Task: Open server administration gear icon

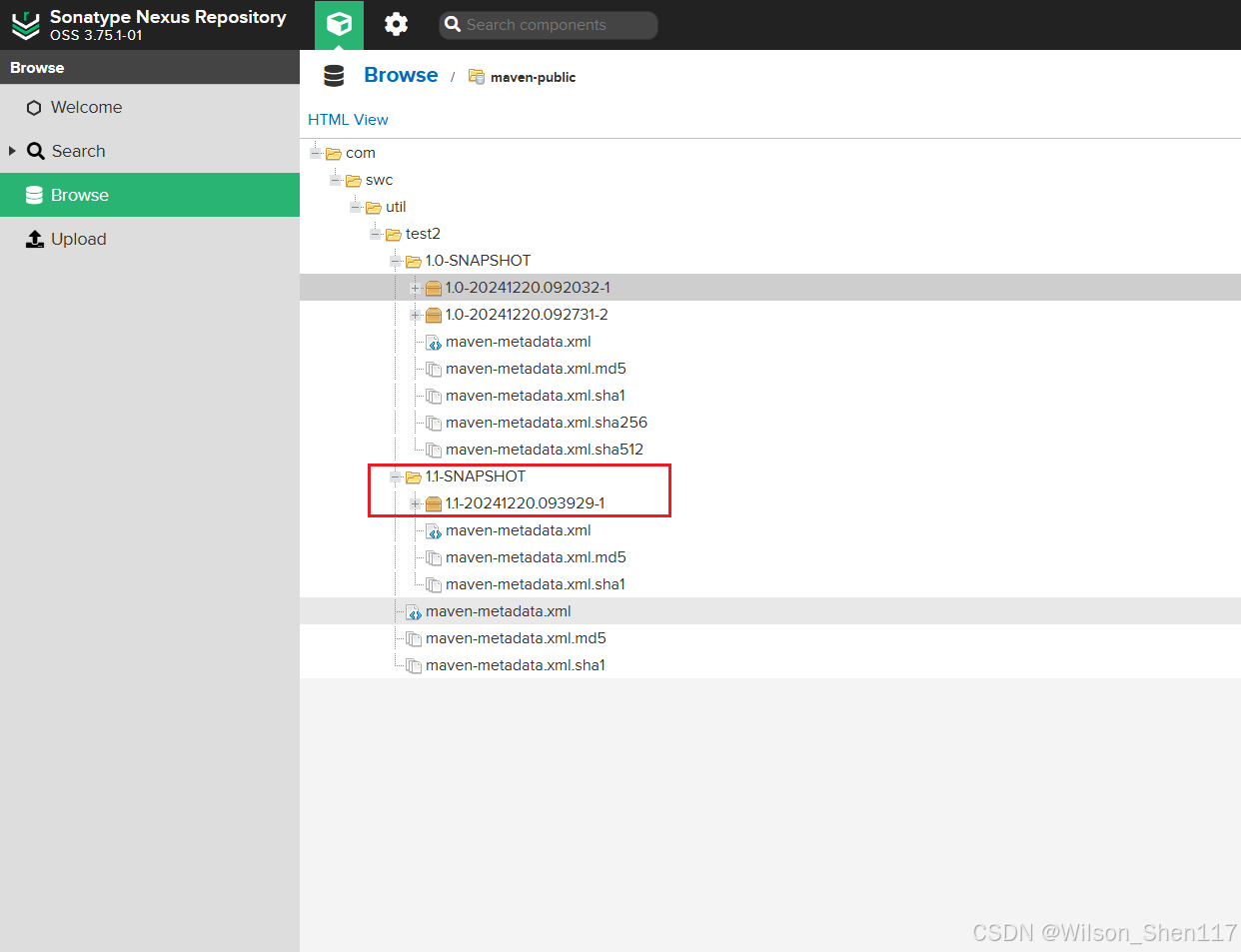Action: 396,24
